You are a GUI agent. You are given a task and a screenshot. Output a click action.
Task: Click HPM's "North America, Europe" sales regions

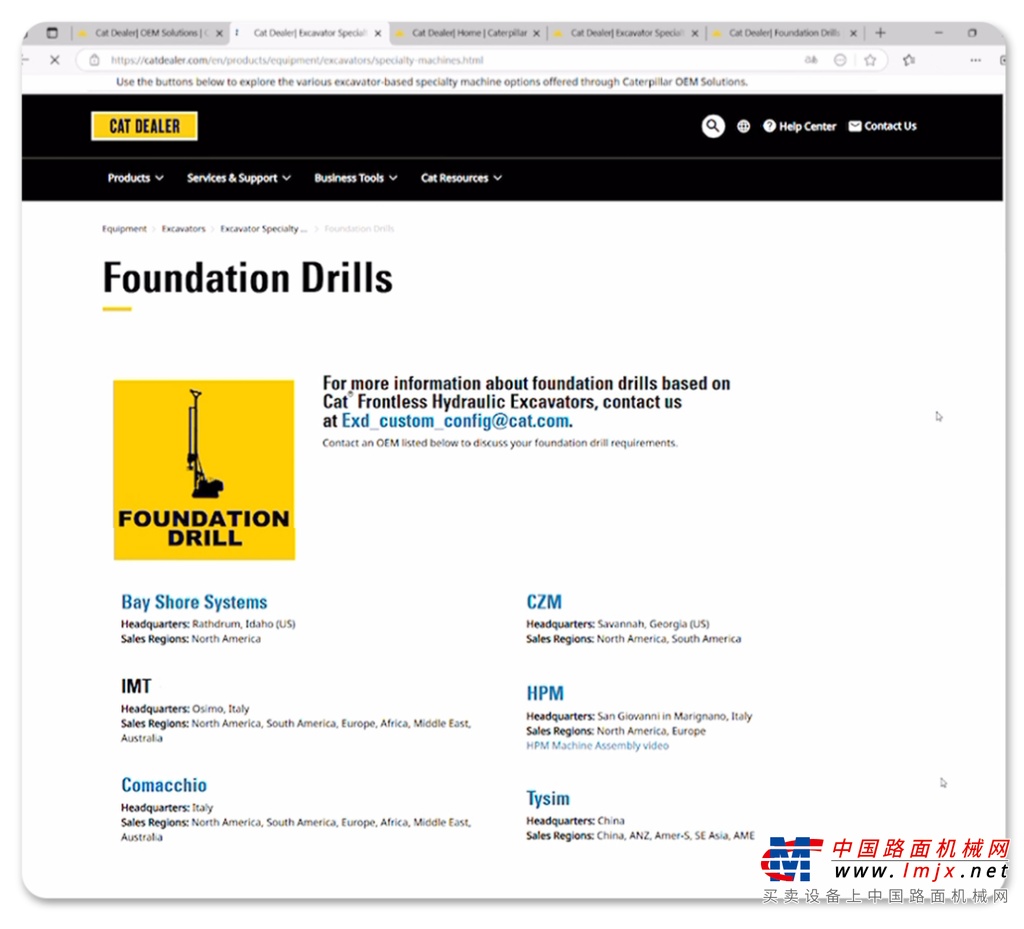(651, 731)
